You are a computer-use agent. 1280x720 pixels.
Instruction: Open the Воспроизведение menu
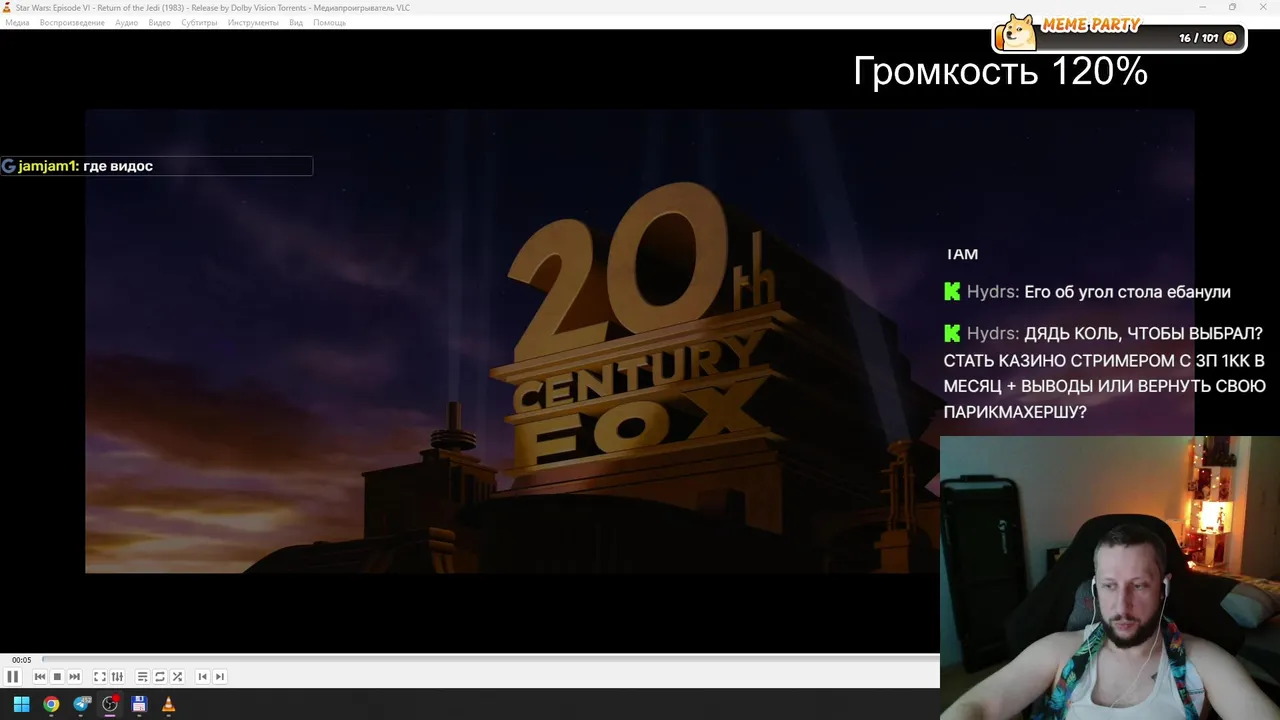pos(72,22)
